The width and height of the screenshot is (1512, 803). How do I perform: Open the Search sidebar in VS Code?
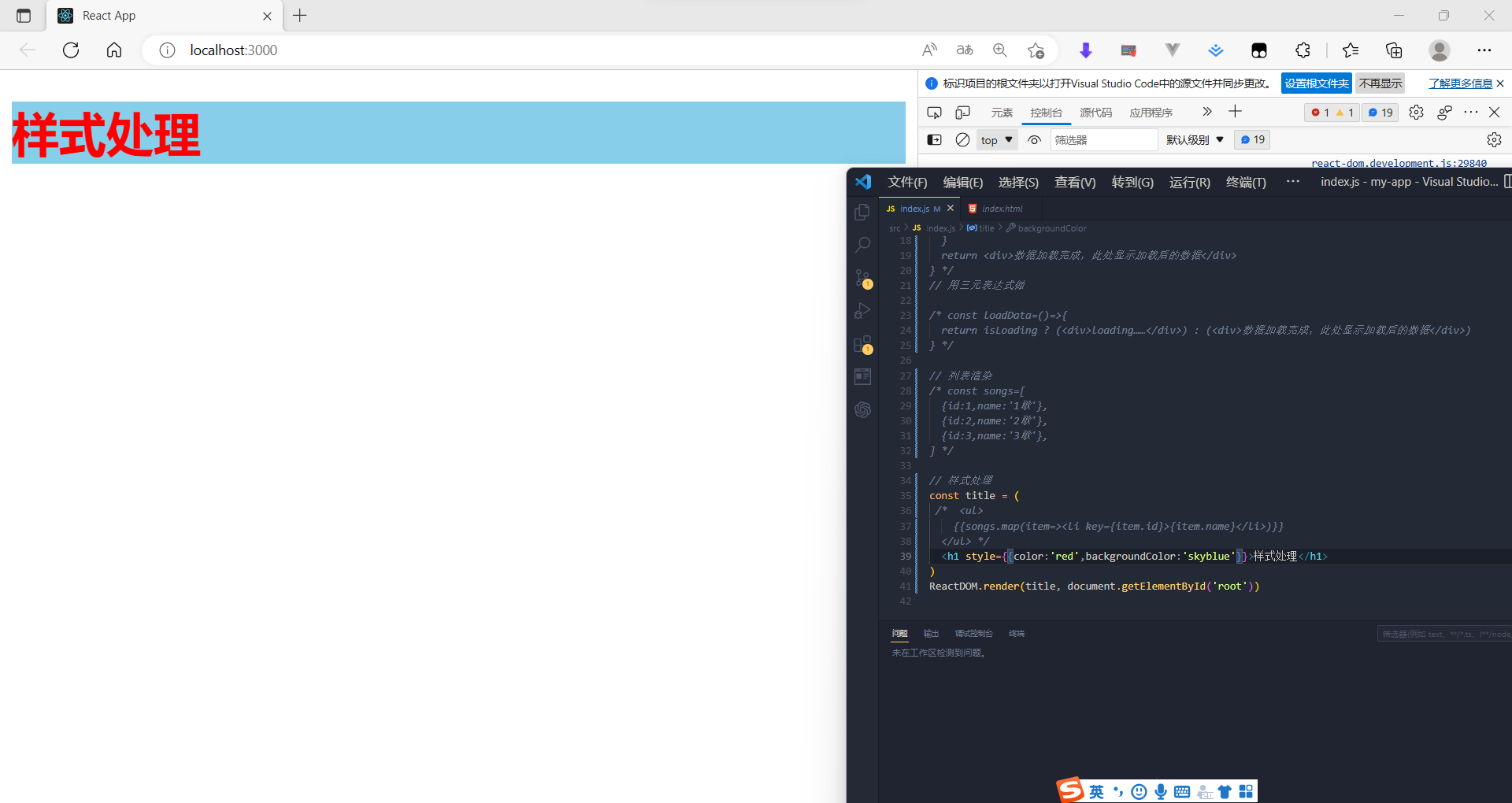click(x=863, y=244)
